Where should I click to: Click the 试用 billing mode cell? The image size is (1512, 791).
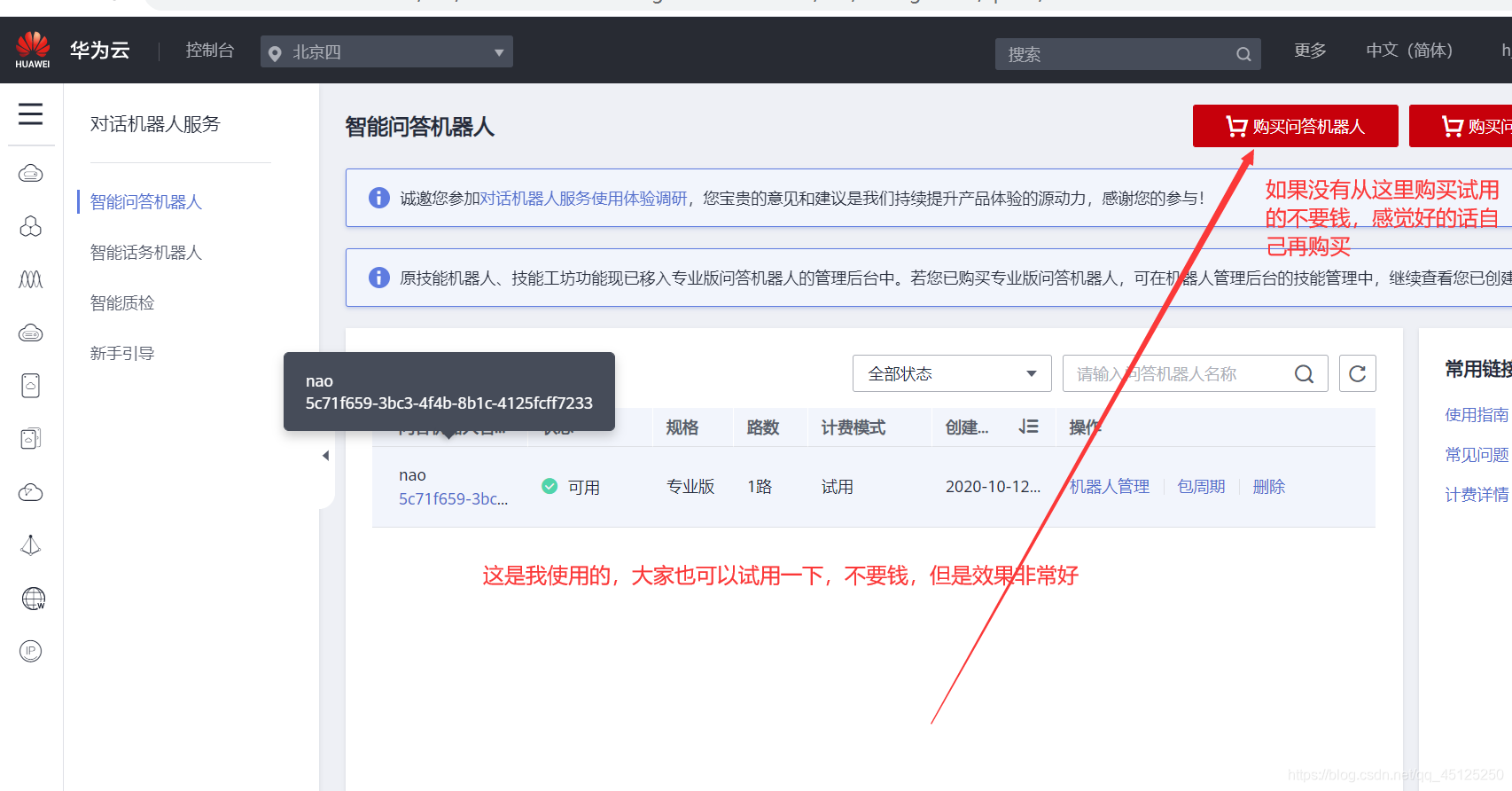click(x=837, y=487)
